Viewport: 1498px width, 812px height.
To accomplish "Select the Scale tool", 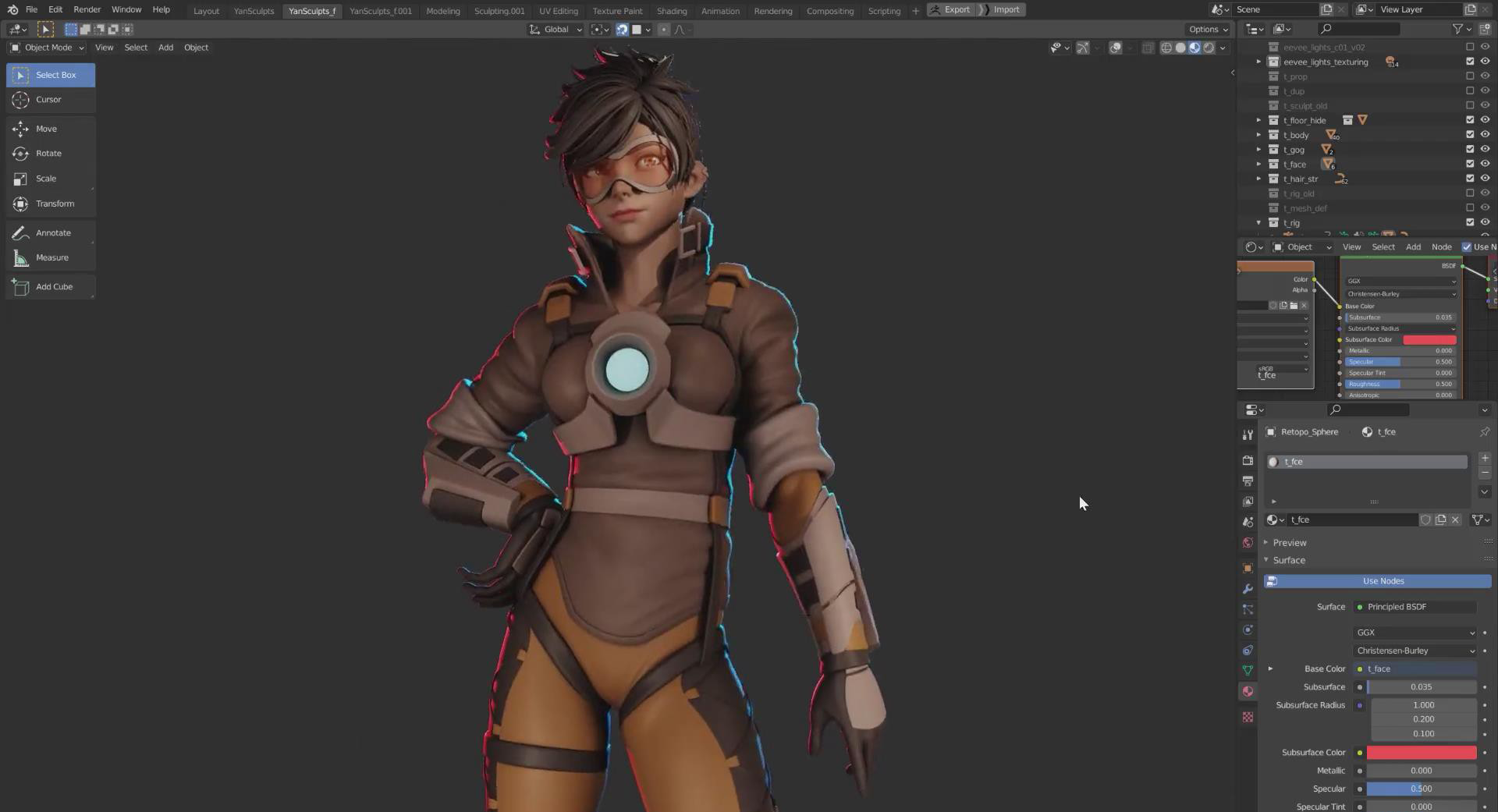I will pyautogui.click(x=51, y=179).
